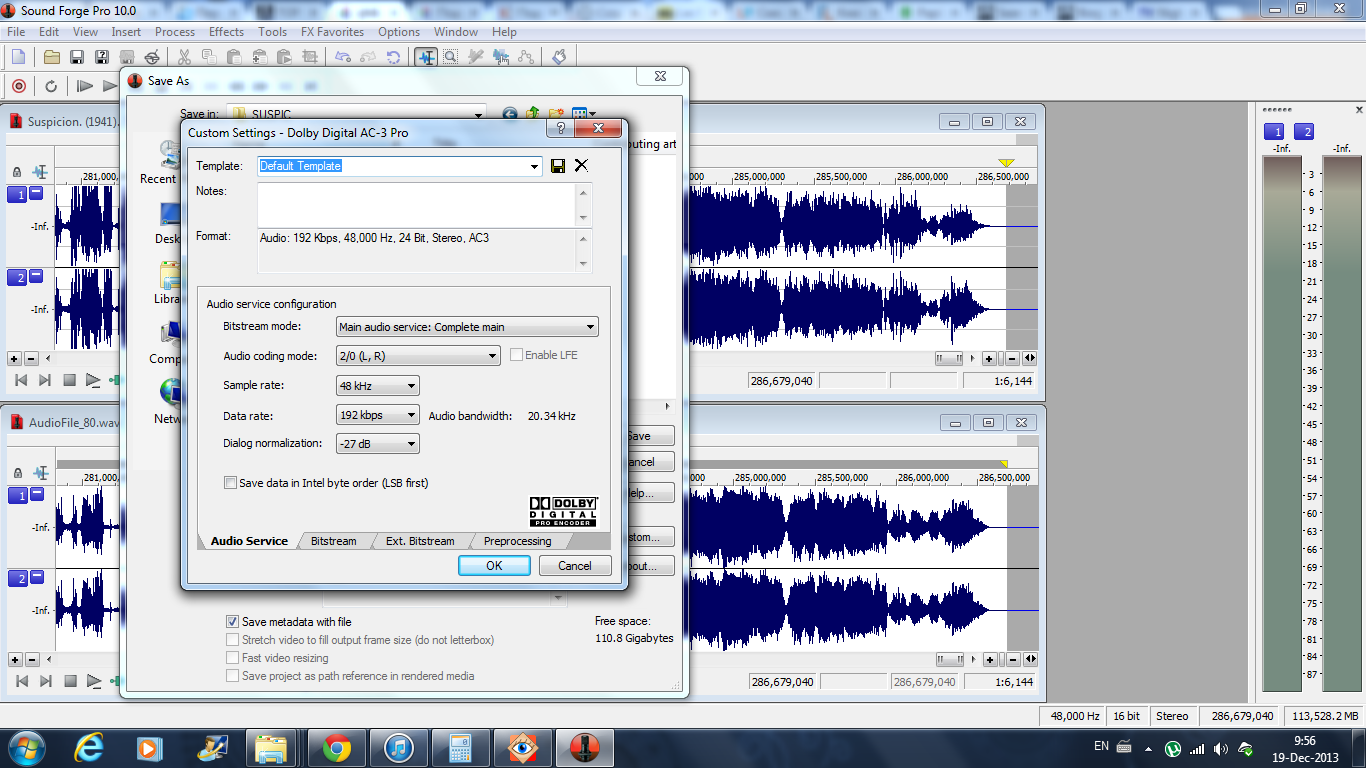Save the template with the floppy icon

pos(558,166)
